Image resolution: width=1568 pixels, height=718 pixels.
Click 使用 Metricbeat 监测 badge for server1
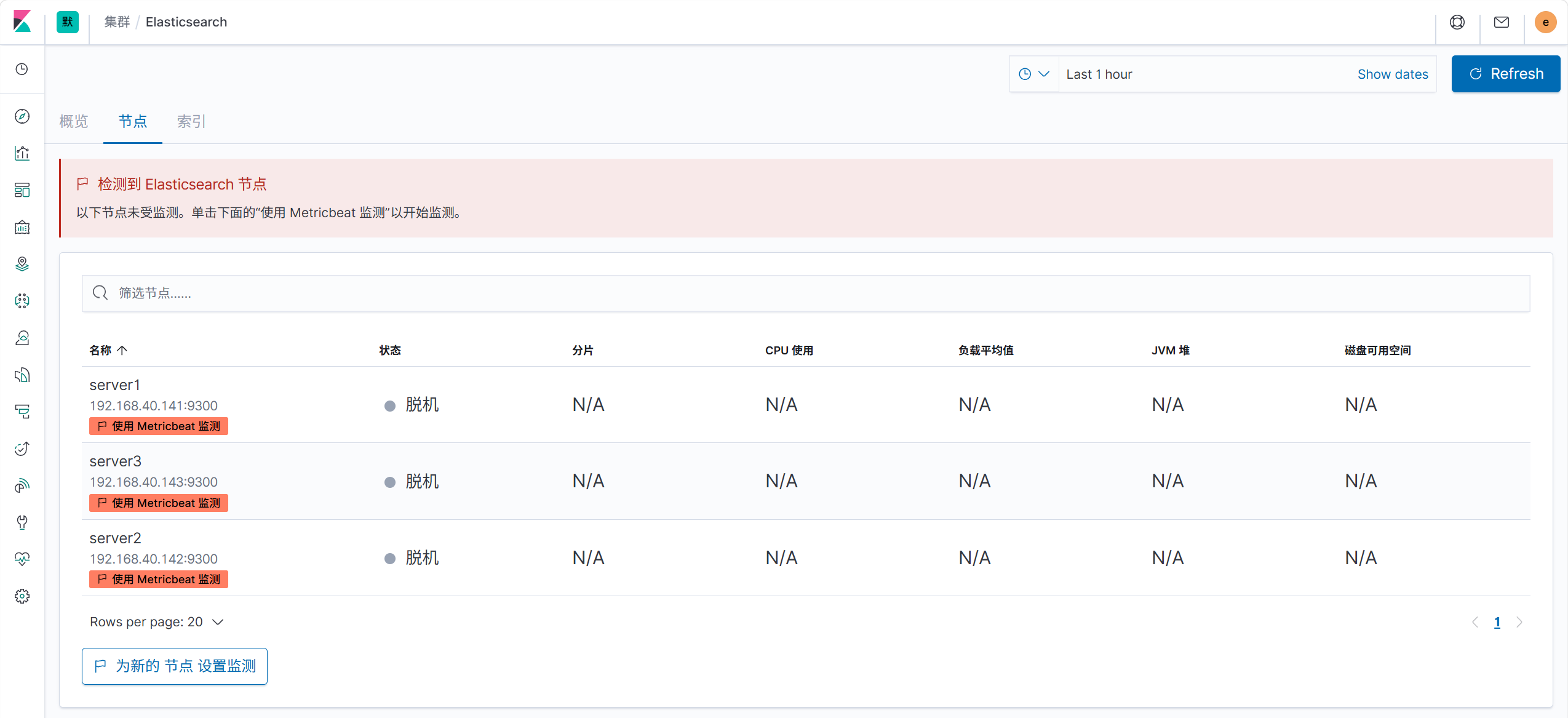coord(159,426)
